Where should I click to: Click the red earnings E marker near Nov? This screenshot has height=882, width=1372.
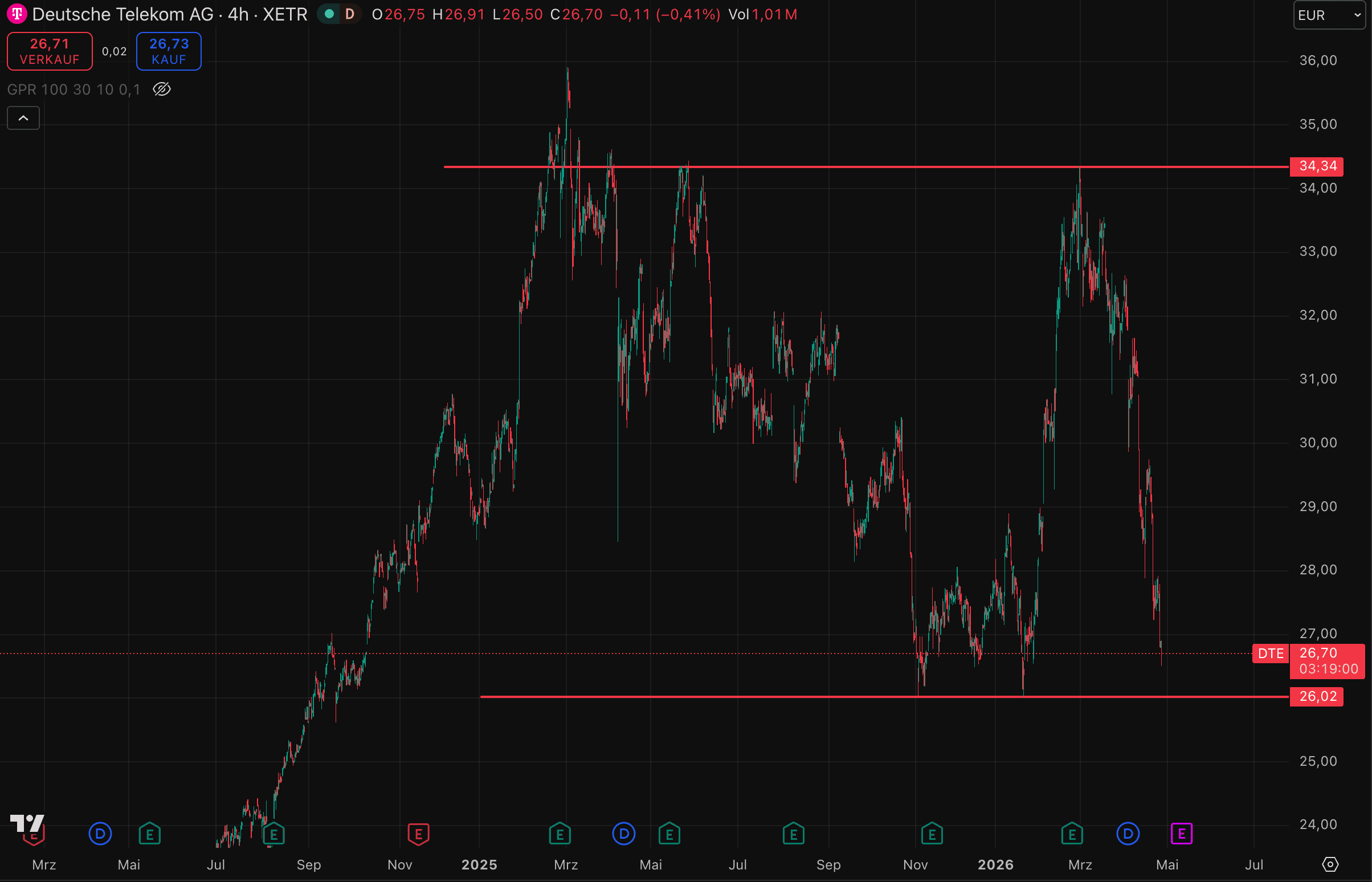418,834
